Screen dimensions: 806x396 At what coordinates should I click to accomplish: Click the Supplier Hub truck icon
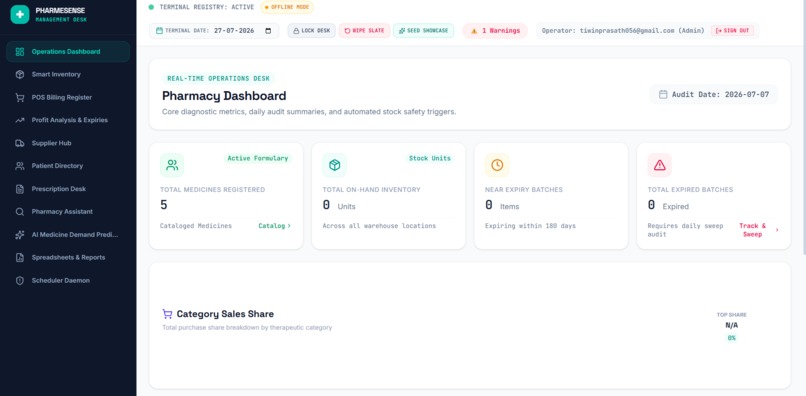pos(20,143)
